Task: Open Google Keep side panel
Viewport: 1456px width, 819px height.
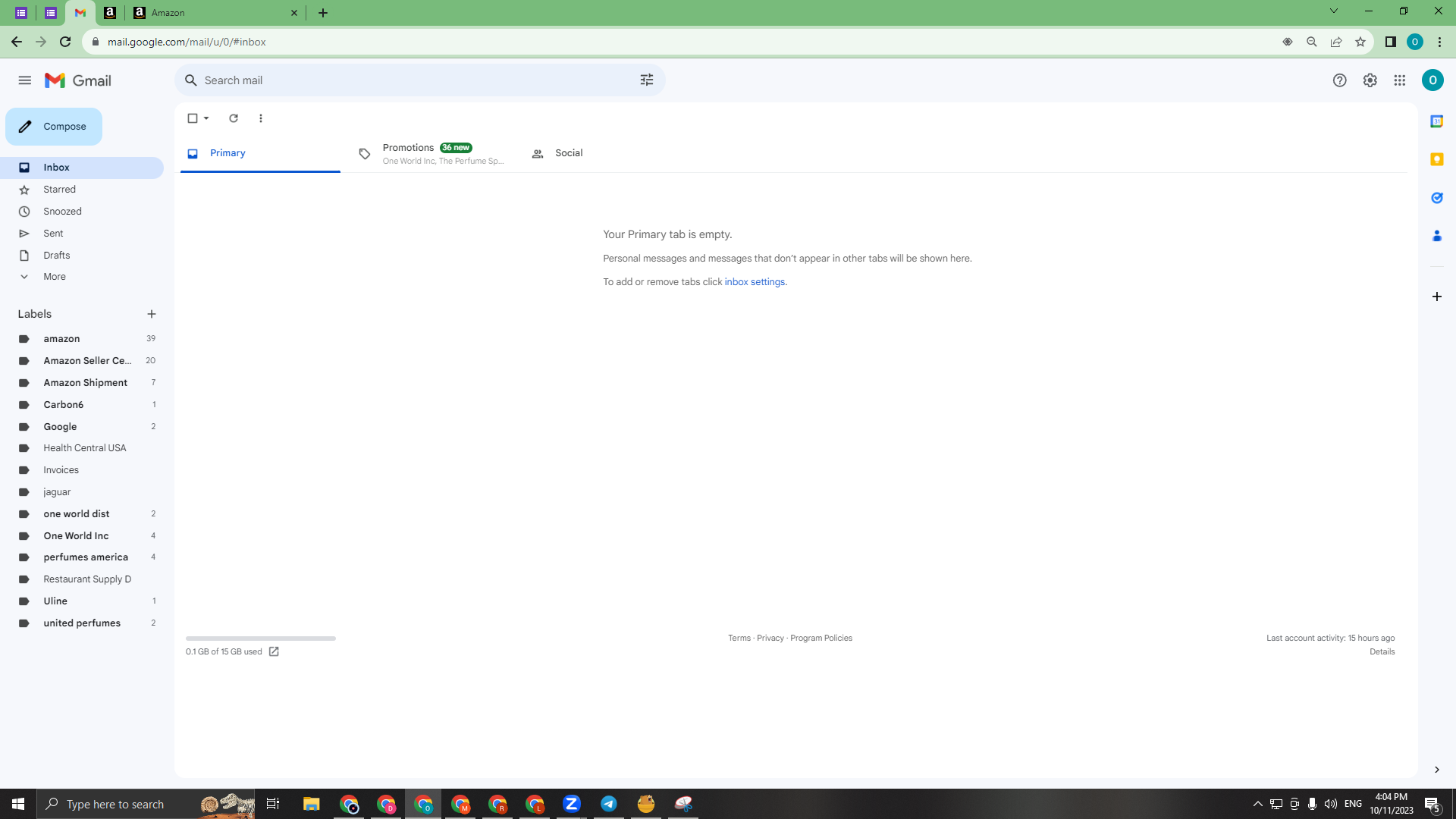Action: click(1437, 159)
